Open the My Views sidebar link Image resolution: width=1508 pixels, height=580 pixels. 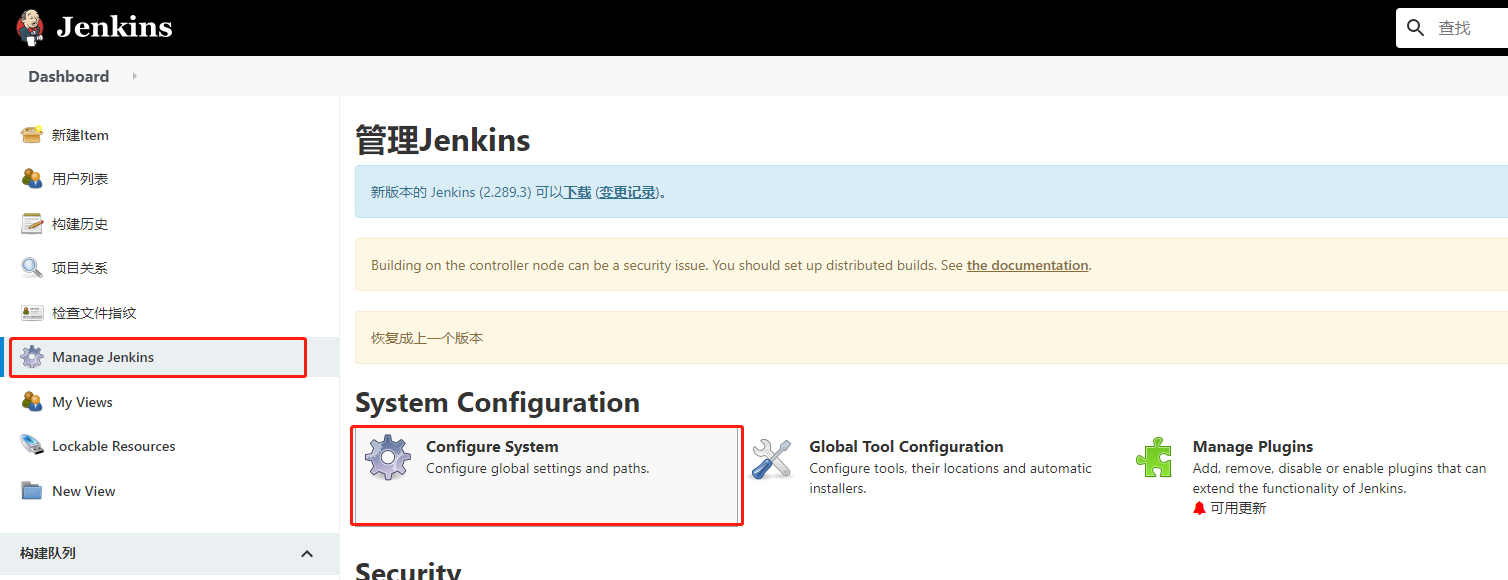point(82,402)
